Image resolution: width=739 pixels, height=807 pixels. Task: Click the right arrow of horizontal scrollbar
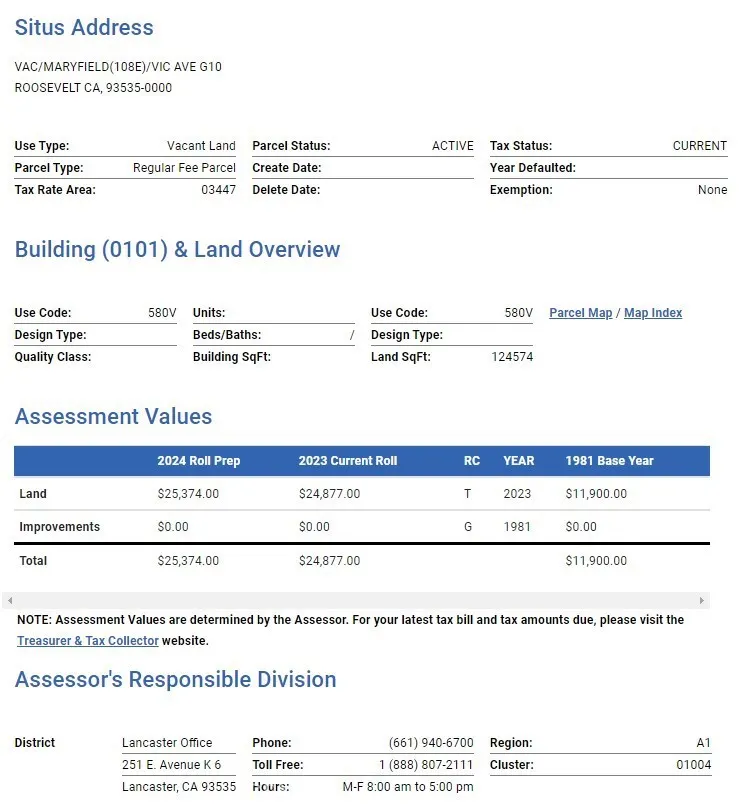[702, 601]
